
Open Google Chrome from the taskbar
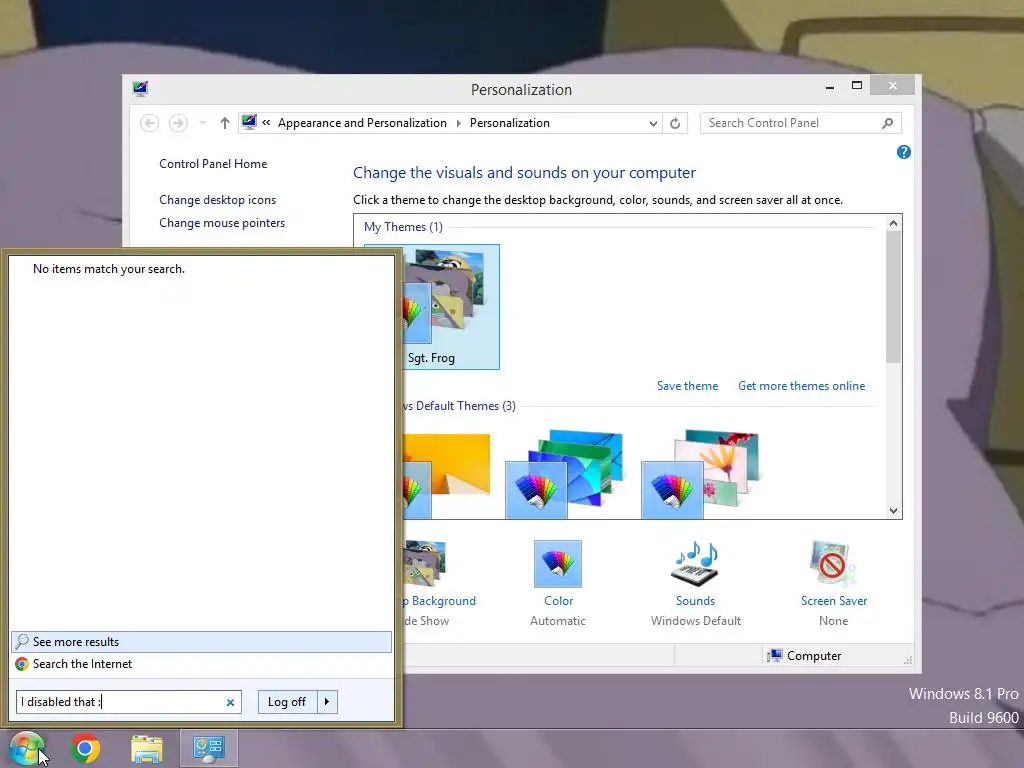85,748
